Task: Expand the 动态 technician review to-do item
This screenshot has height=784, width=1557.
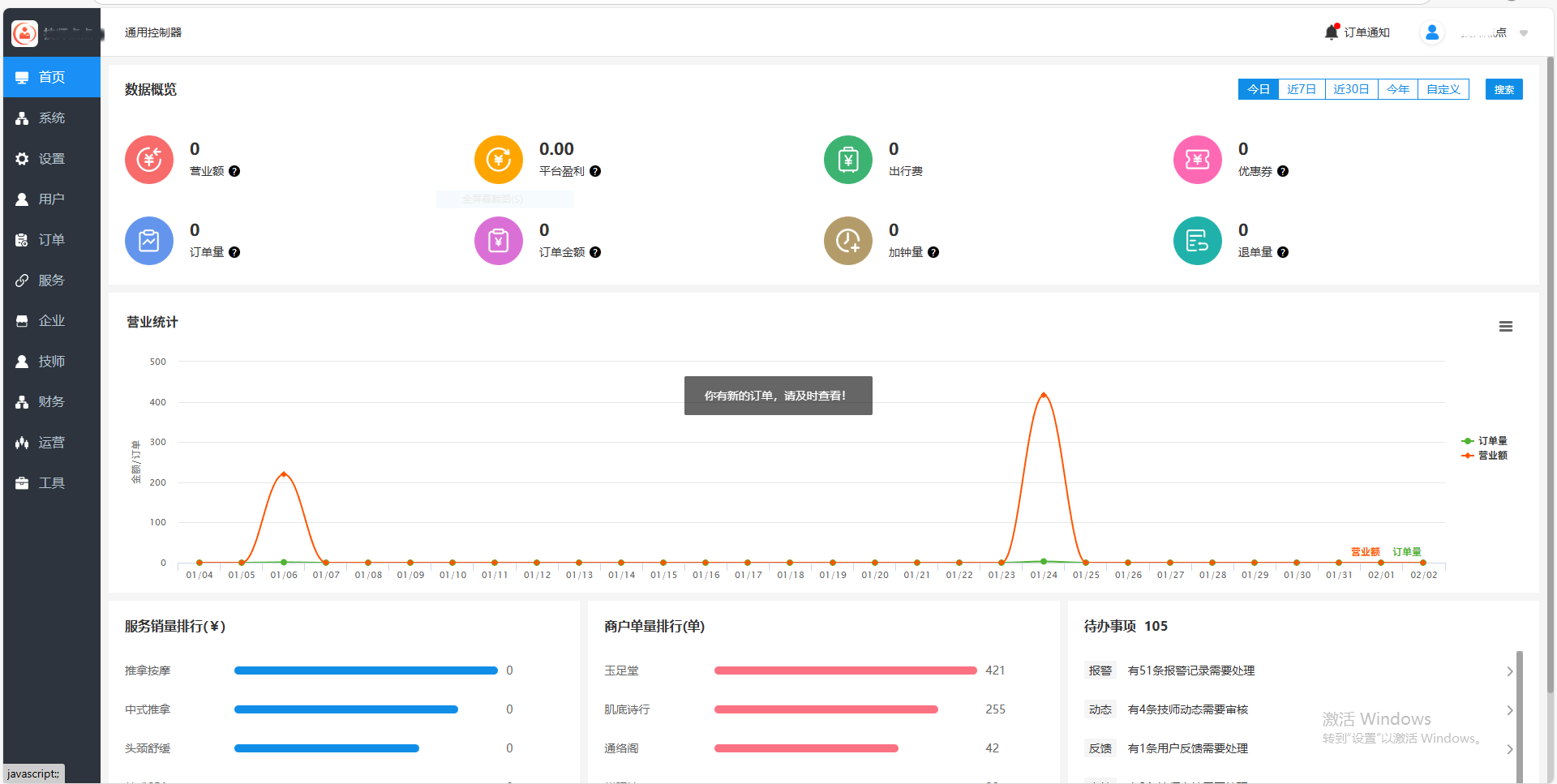Action: pos(1509,710)
